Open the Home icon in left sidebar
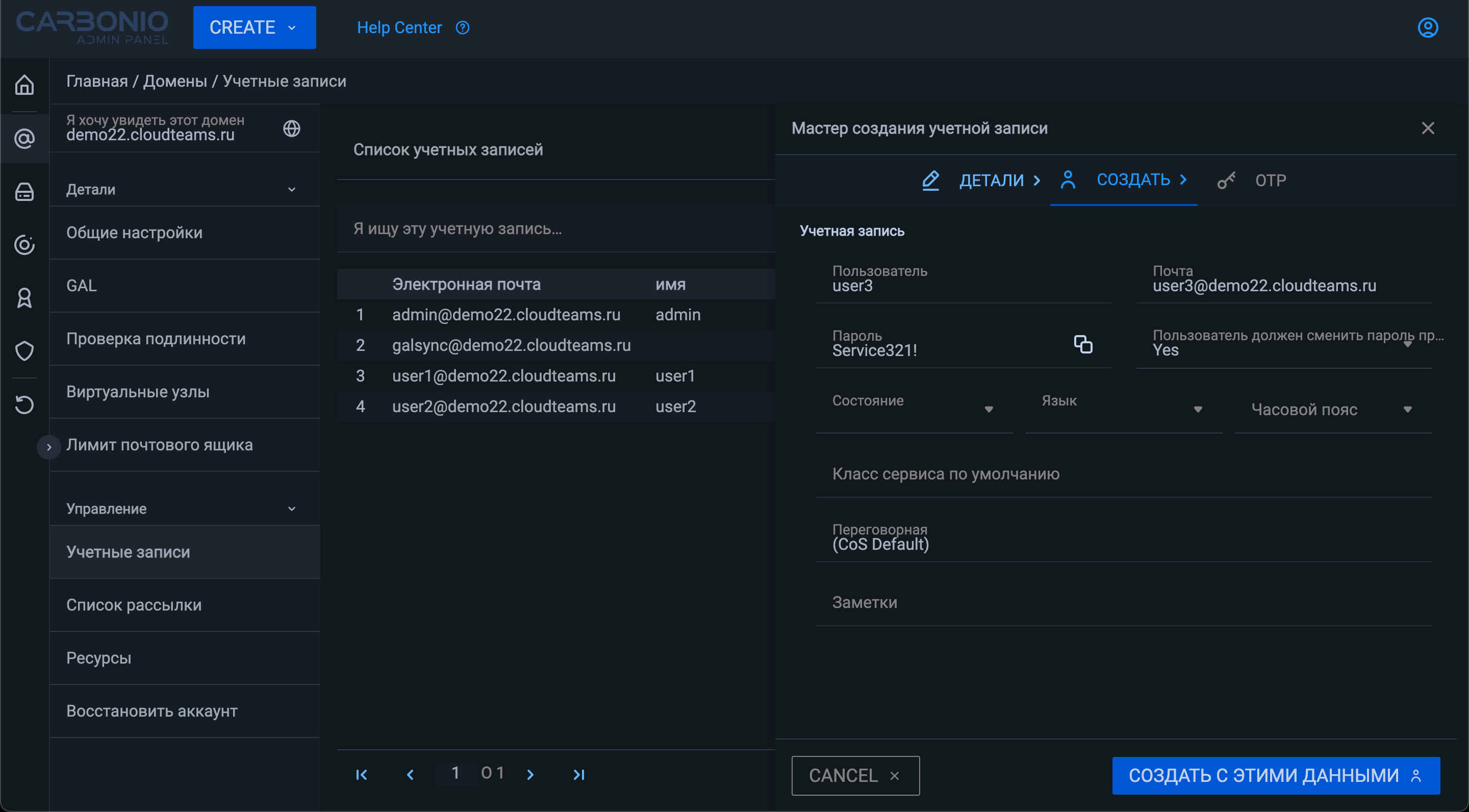 pos(24,85)
